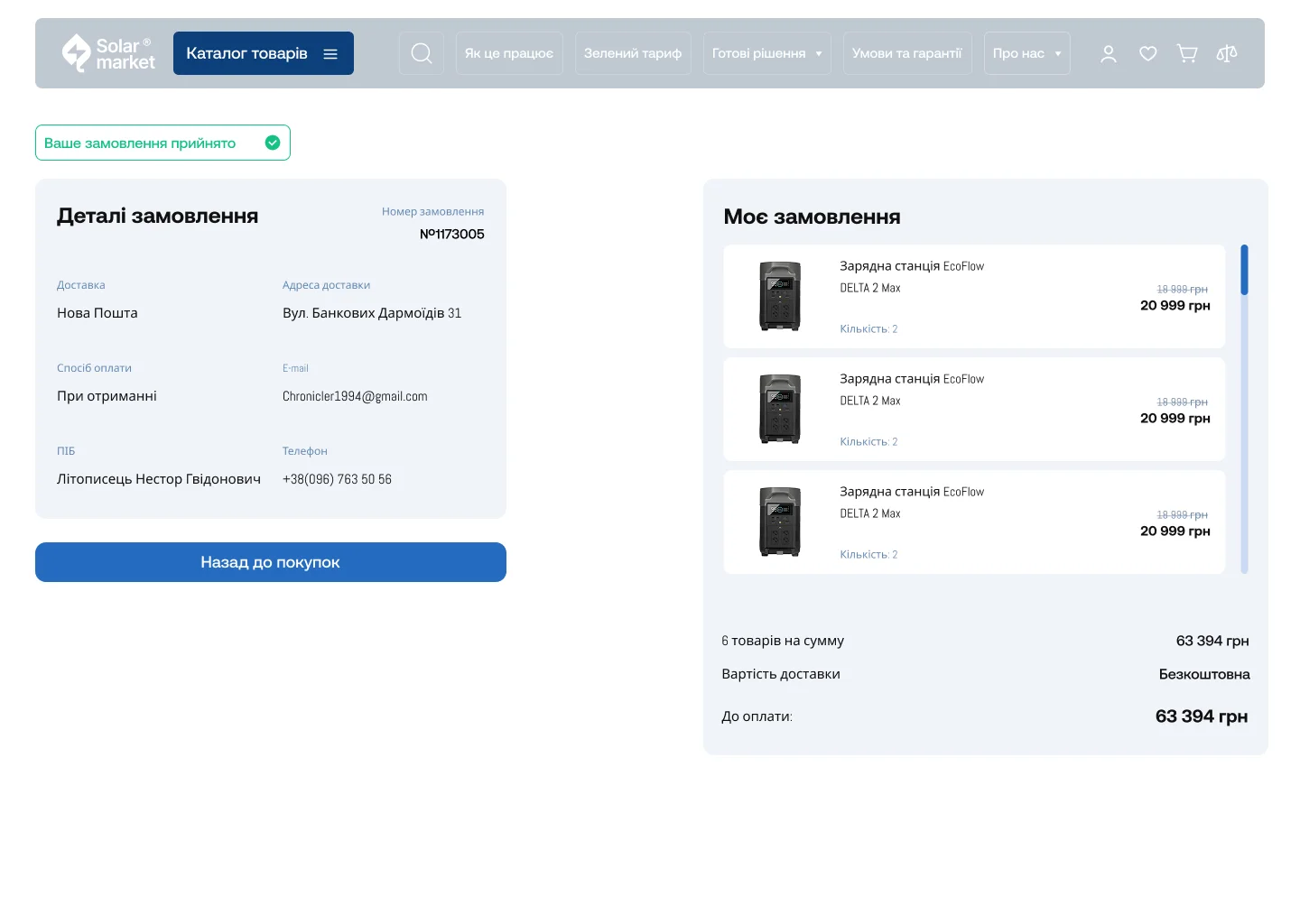Select the first EcoFlow DELTA 2 Max thumbnail
1300x924 pixels.
(780, 296)
